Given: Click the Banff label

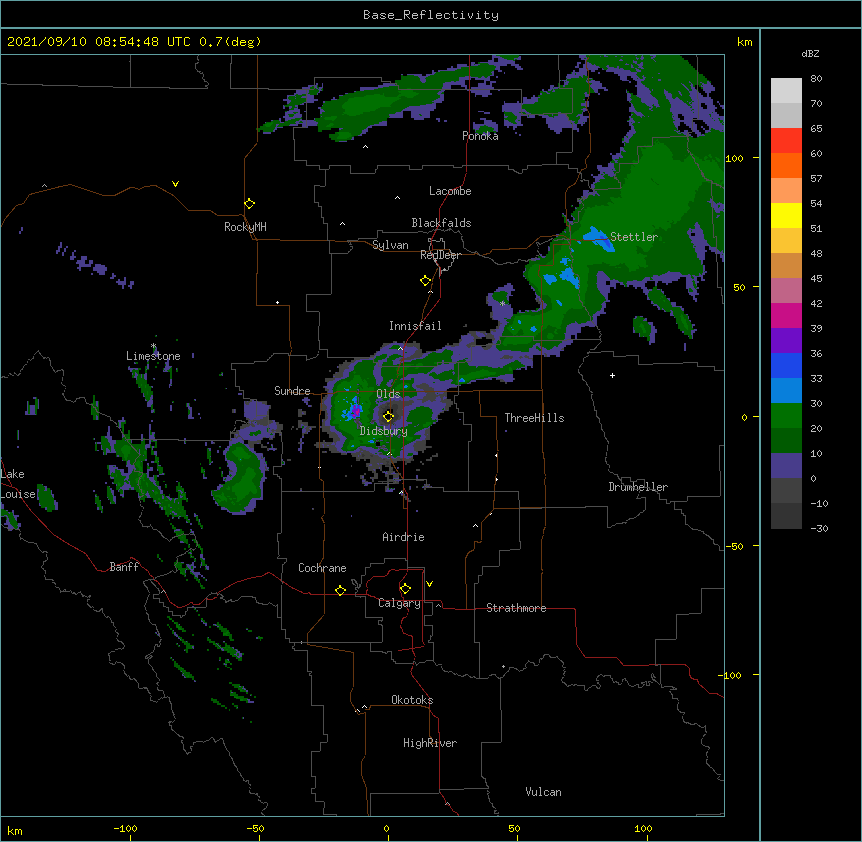Looking at the screenshot, I should [124, 567].
